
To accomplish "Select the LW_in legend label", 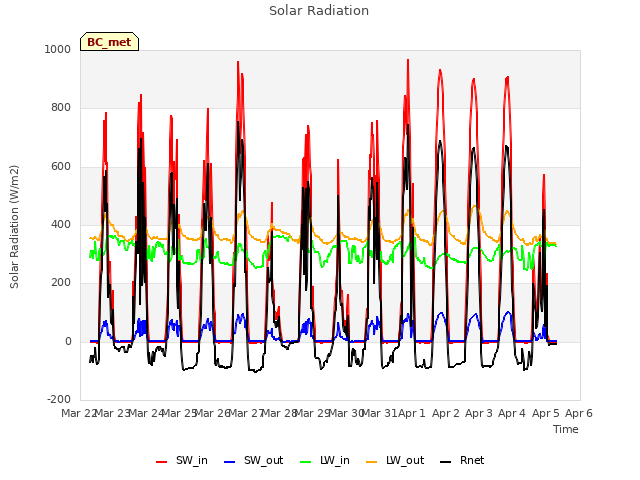I will (335, 460).
